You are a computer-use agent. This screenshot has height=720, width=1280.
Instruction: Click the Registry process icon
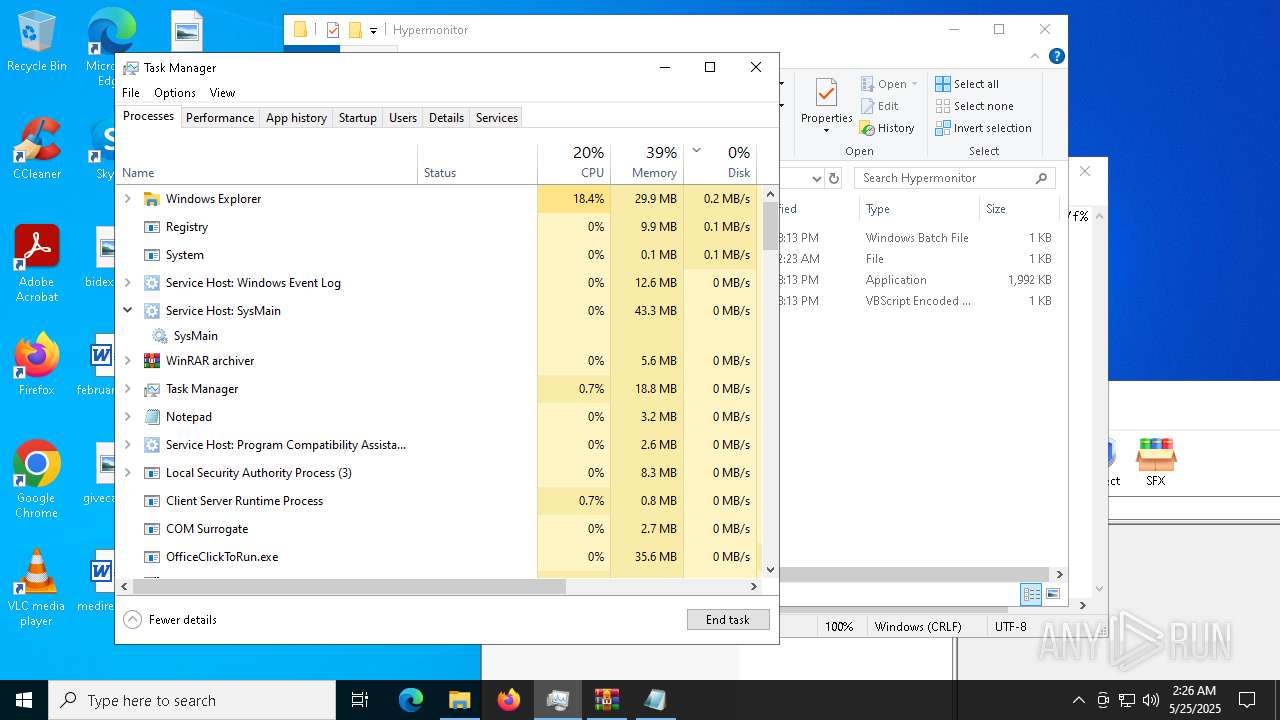[x=152, y=227]
